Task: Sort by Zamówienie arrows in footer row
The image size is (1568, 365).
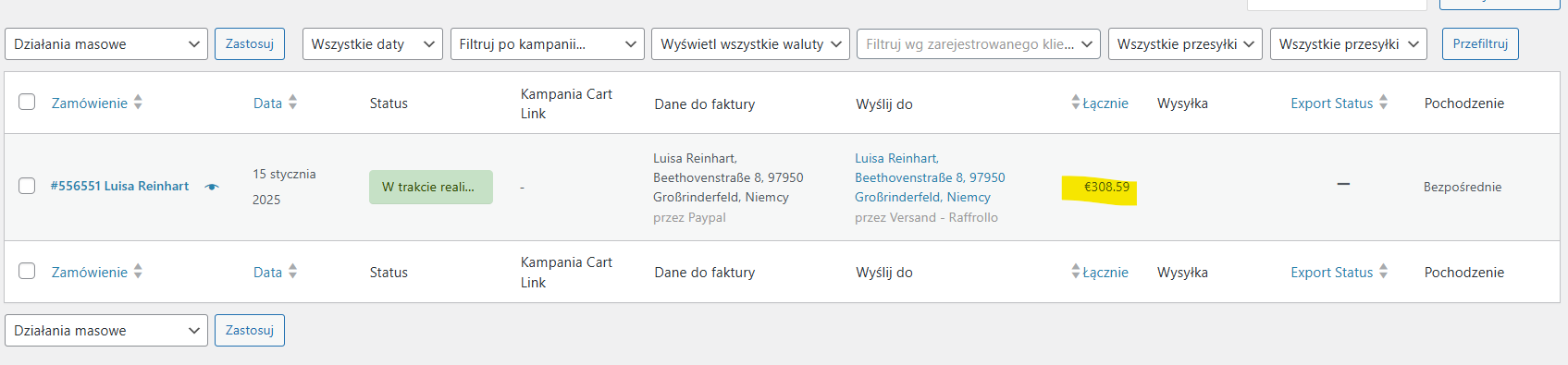Action: [138, 271]
